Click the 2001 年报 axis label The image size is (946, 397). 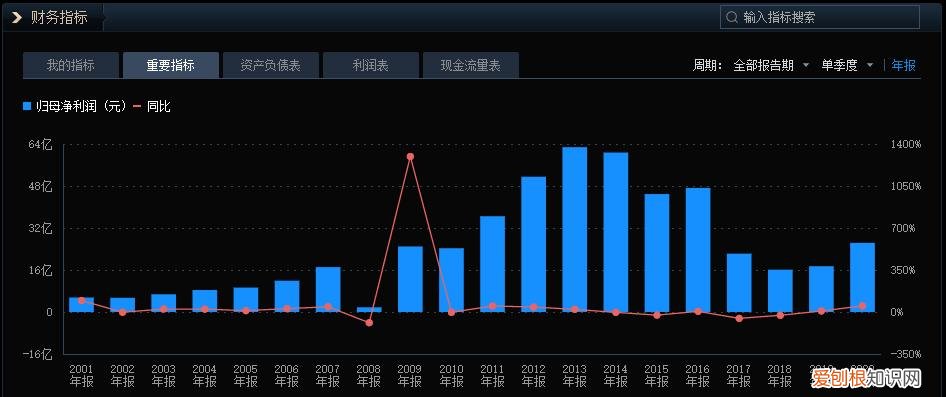[81, 375]
